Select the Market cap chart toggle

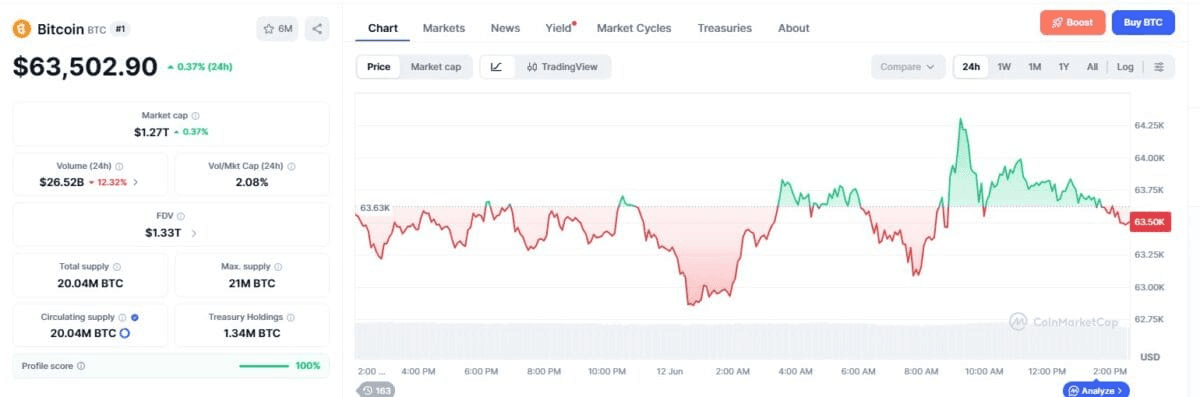point(436,67)
